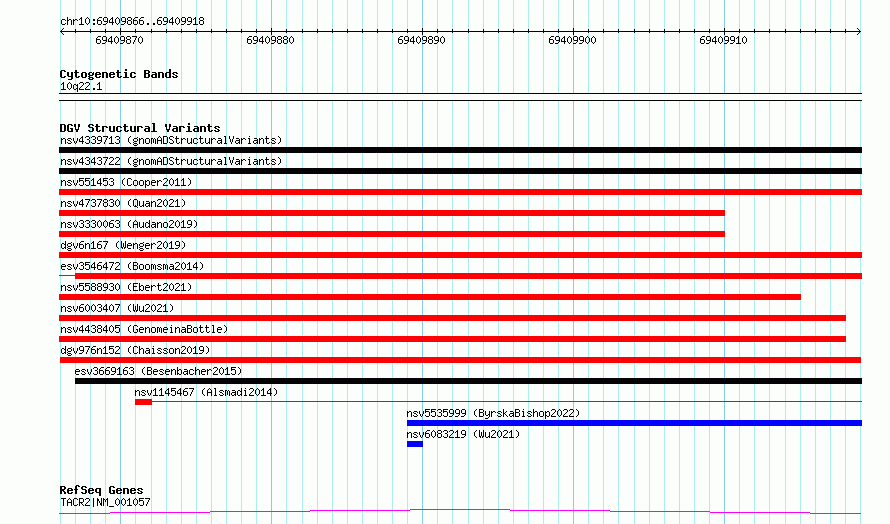Open variant label nsv5588930 (Ebert2021)
The image size is (890, 524).
126,287
